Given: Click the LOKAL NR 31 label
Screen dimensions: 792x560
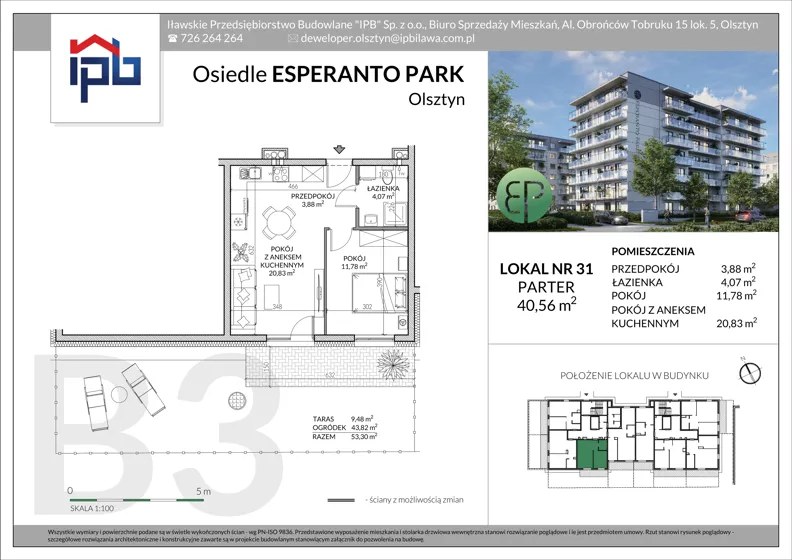Looking at the screenshot, I should [546, 269].
